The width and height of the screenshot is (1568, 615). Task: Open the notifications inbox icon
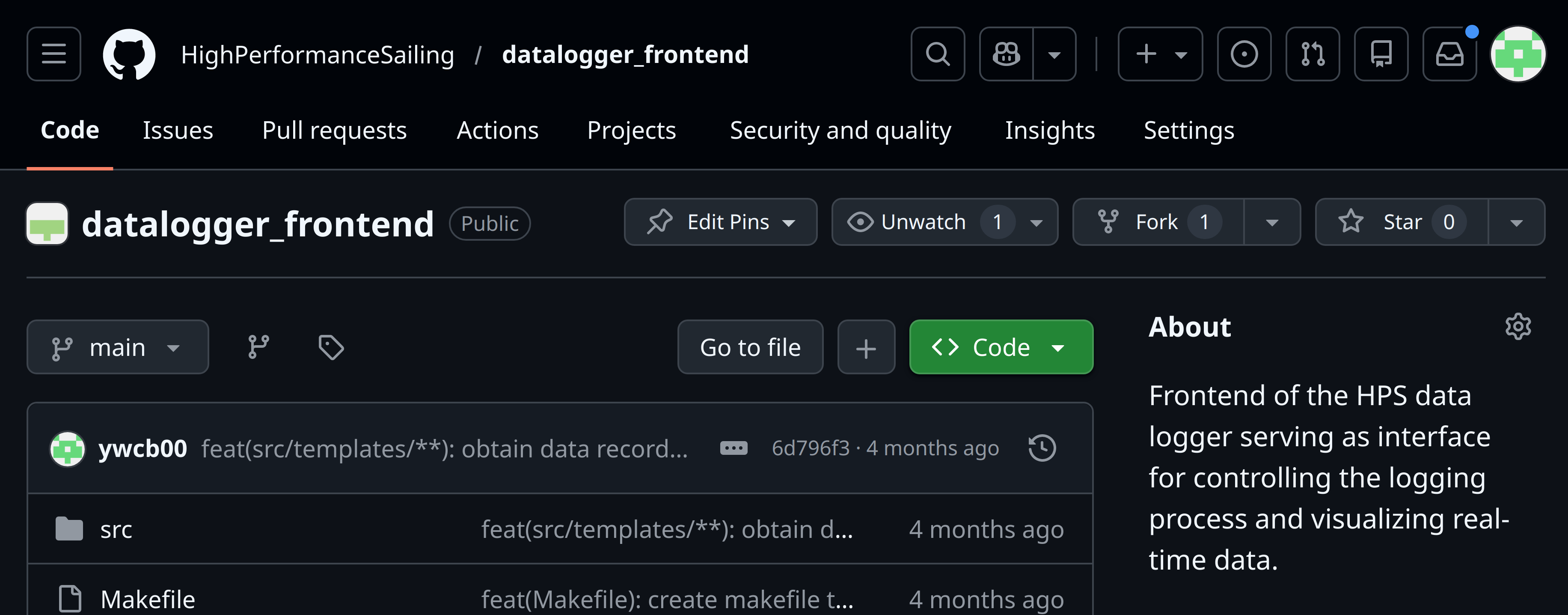[1449, 54]
